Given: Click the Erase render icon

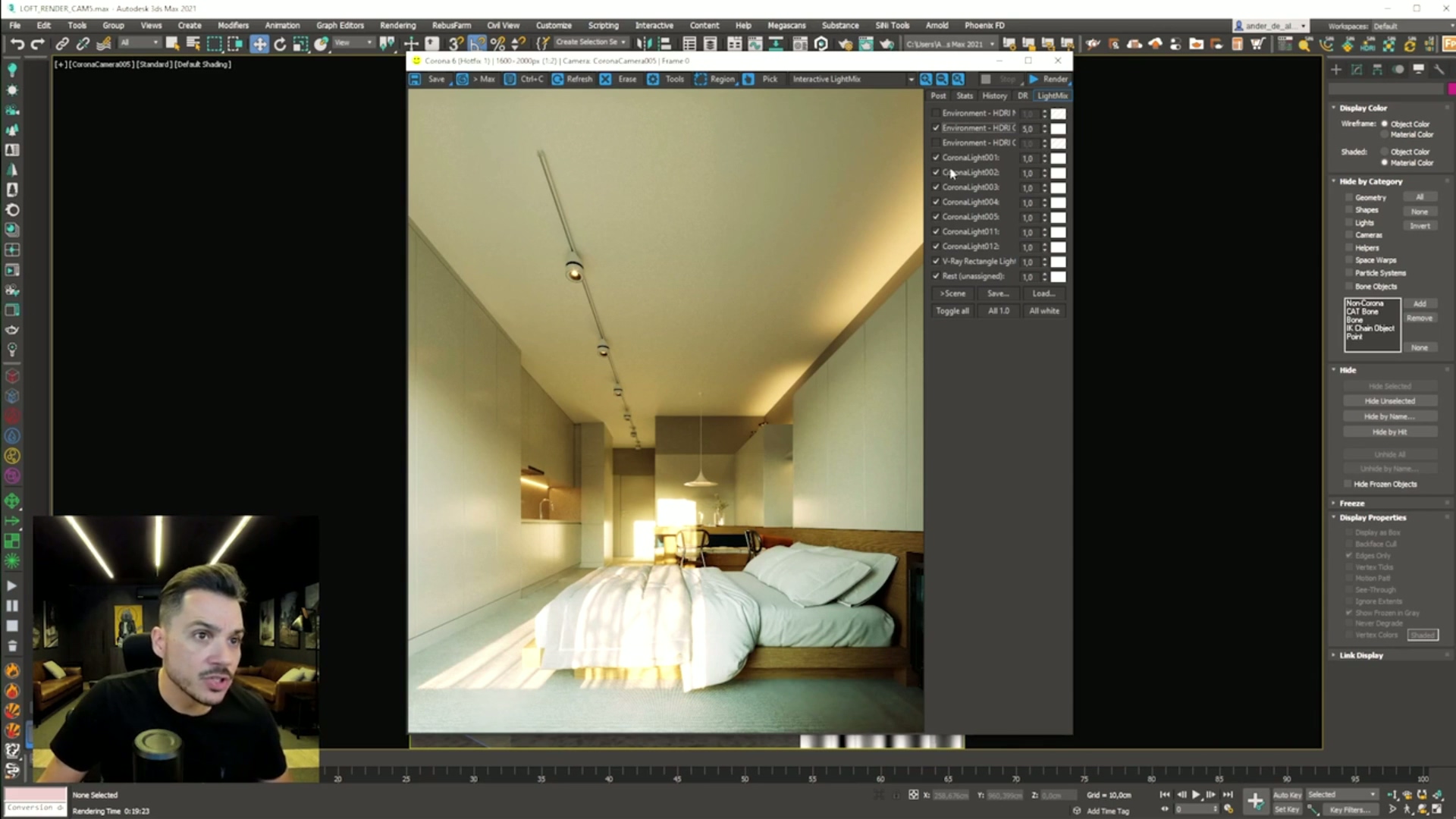Looking at the screenshot, I should click(x=605, y=79).
